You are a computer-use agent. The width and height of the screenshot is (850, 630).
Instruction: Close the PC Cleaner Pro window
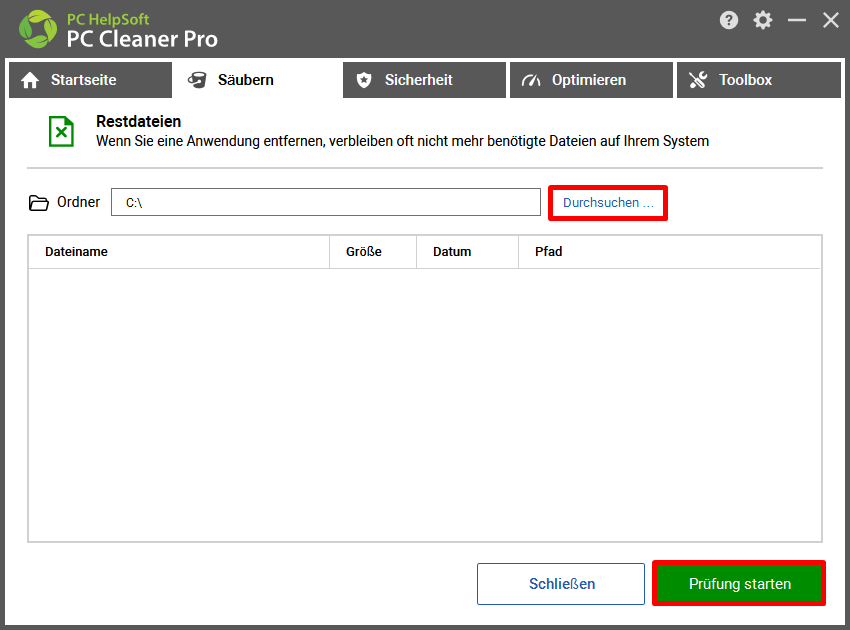[x=830, y=21]
